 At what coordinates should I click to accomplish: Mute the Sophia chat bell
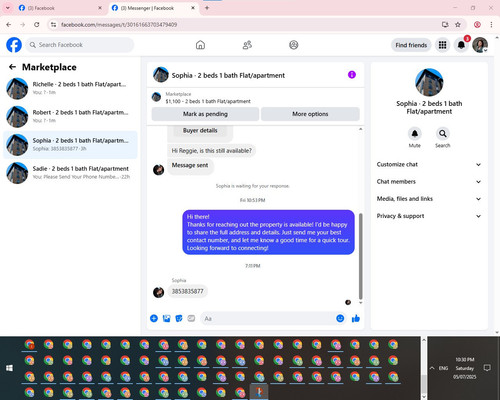tap(415, 134)
